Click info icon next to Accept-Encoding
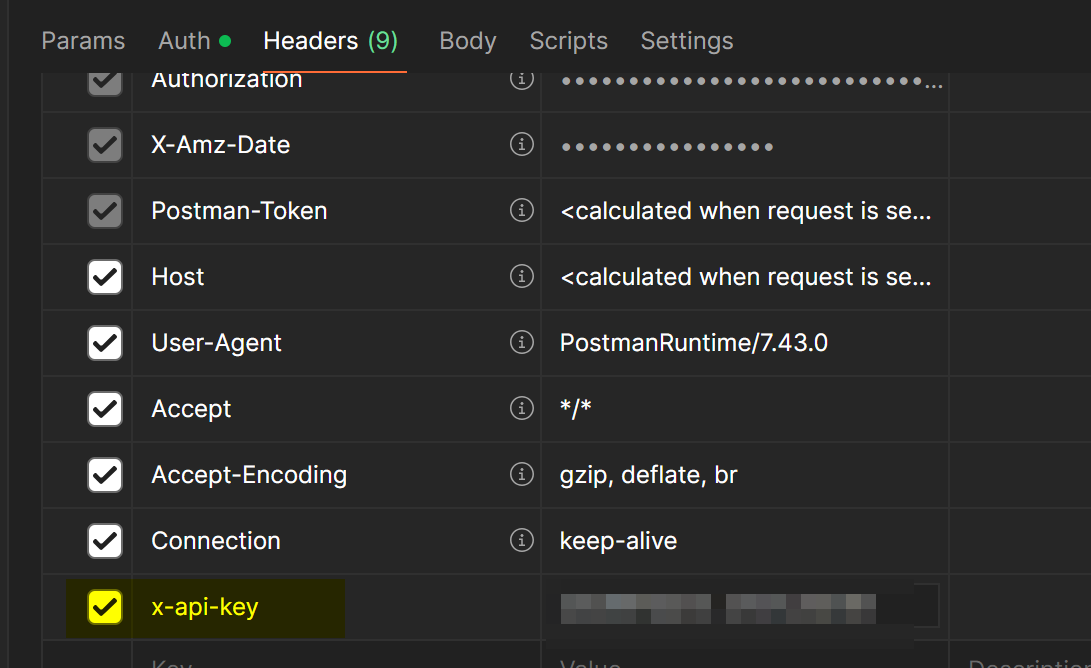The width and height of the screenshot is (1091, 668). pos(521,475)
